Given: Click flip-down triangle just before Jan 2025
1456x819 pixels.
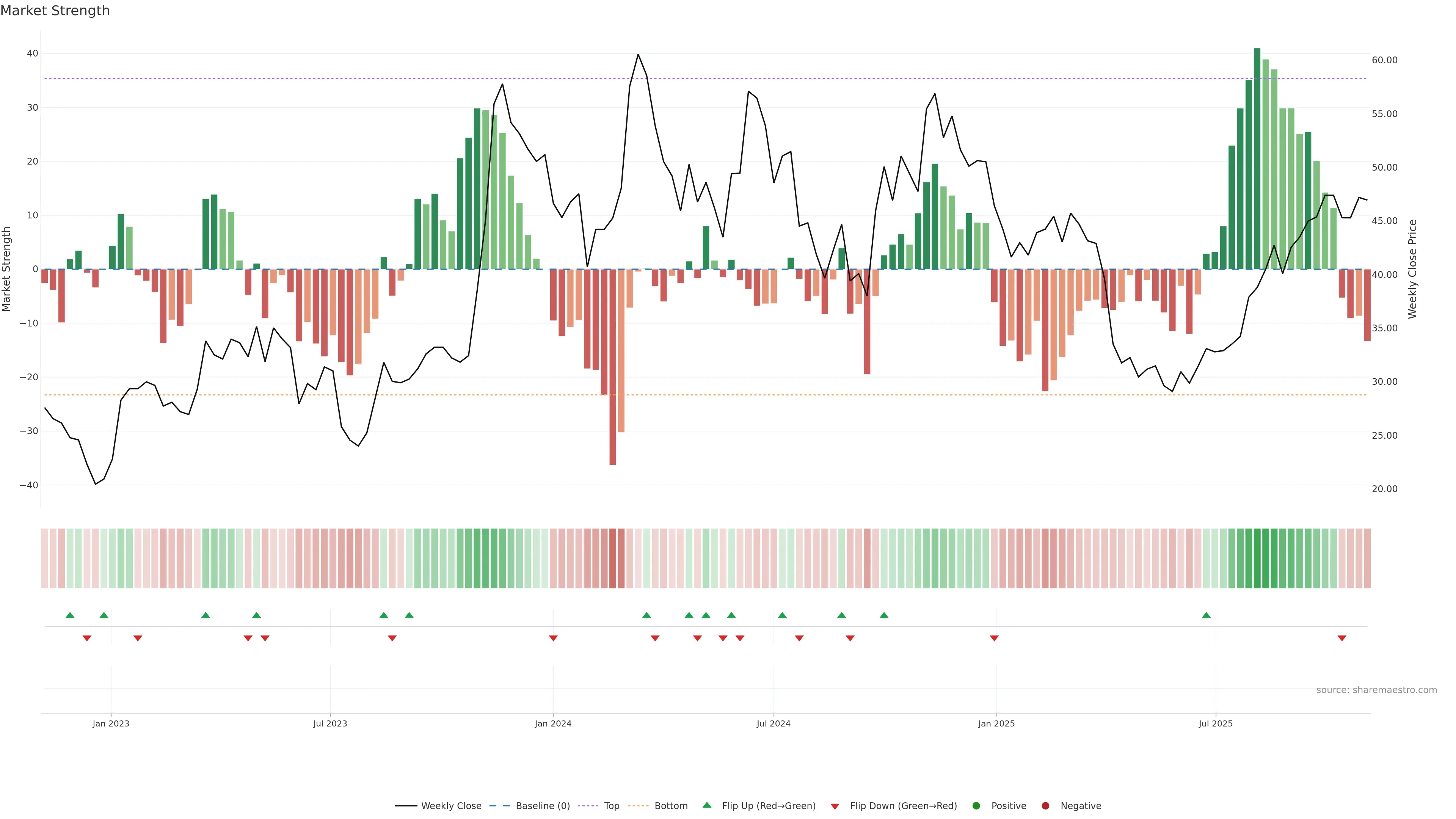Looking at the screenshot, I should (x=994, y=638).
